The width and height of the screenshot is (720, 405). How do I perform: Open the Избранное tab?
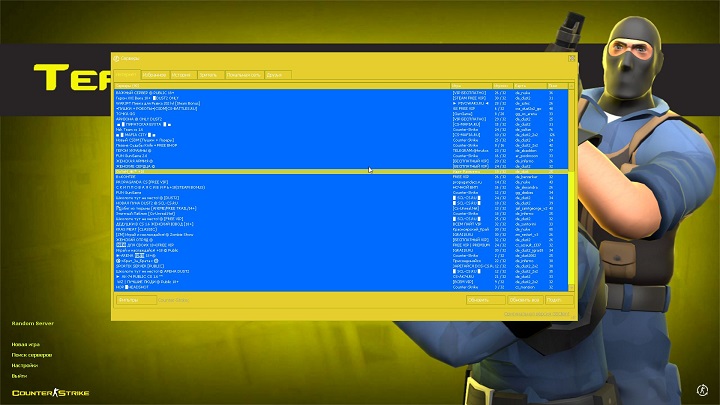point(154,75)
